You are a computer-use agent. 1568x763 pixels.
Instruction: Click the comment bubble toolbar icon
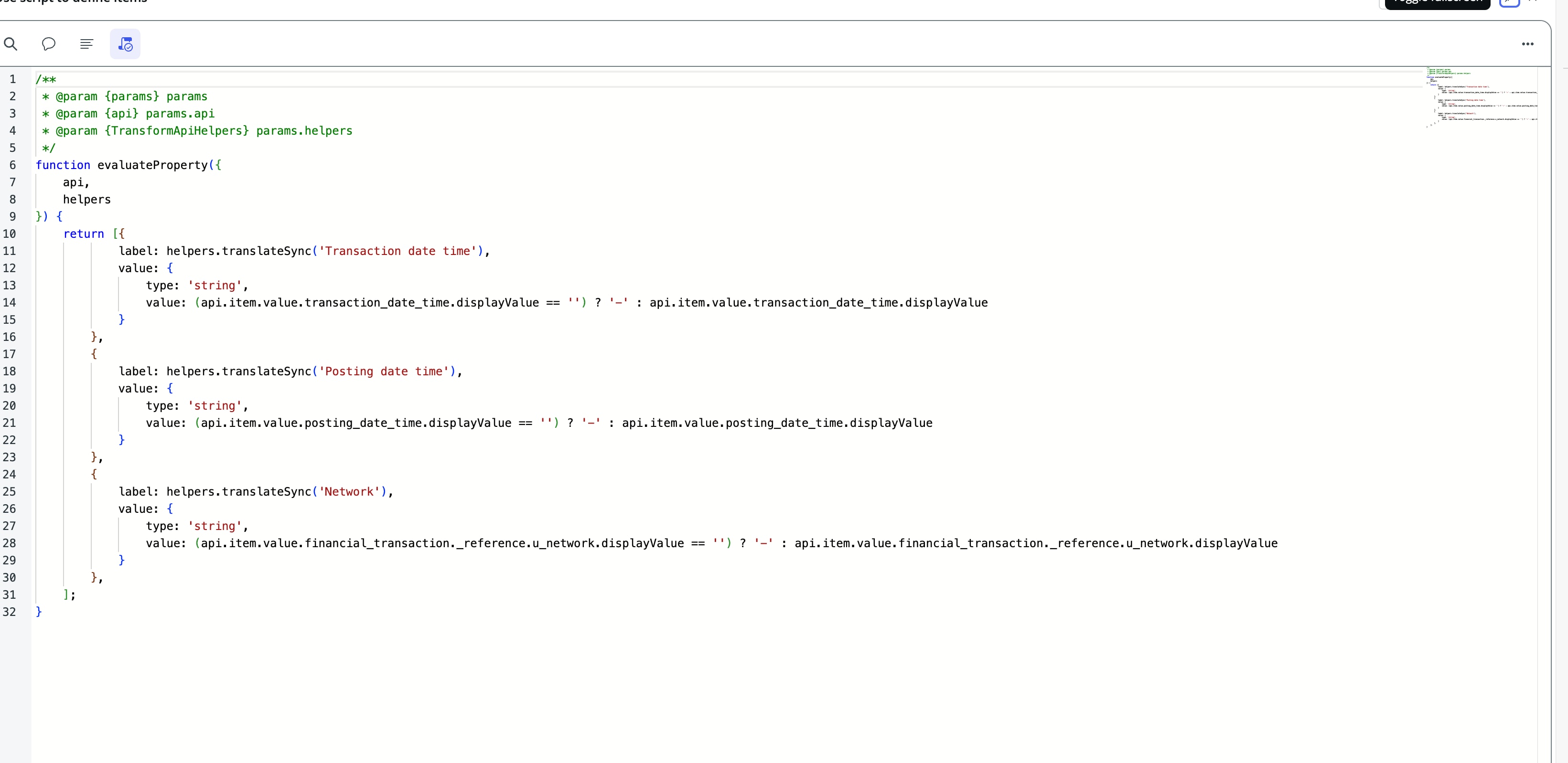49,44
